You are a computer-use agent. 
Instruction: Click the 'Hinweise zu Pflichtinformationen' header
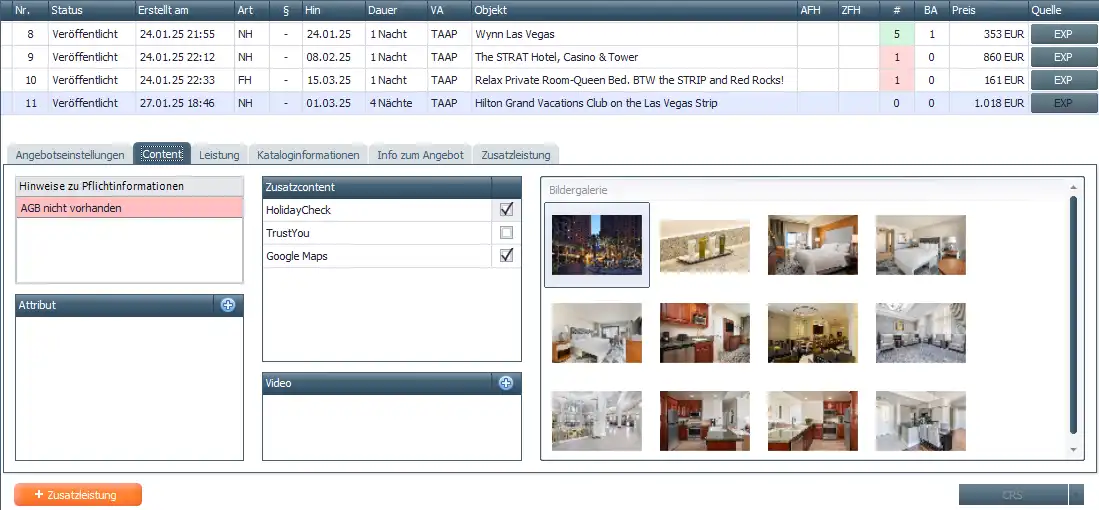(129, 186)
